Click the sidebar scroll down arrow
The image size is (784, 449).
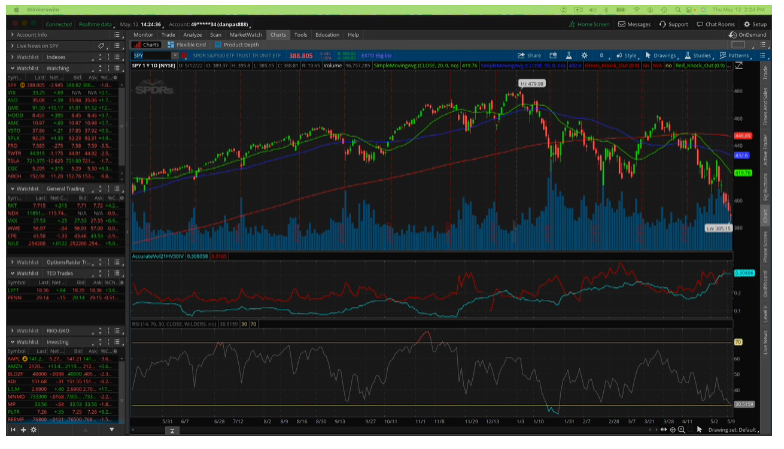tap(112, 430)
